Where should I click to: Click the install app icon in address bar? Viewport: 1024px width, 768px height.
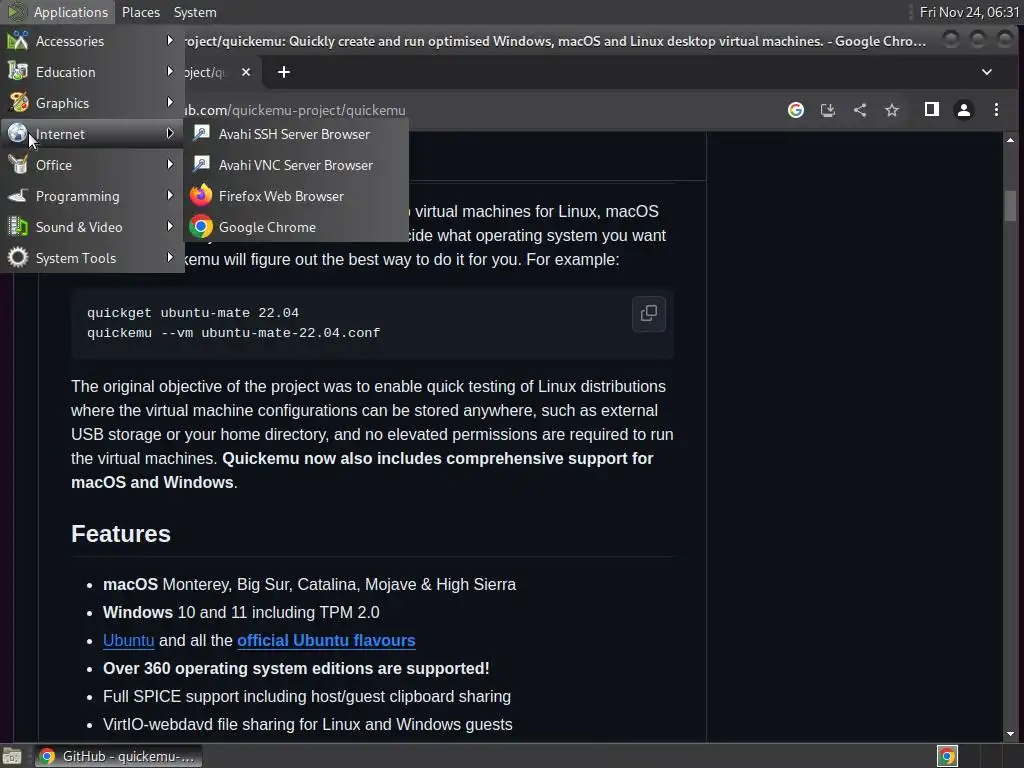click(x=827, y=110)
